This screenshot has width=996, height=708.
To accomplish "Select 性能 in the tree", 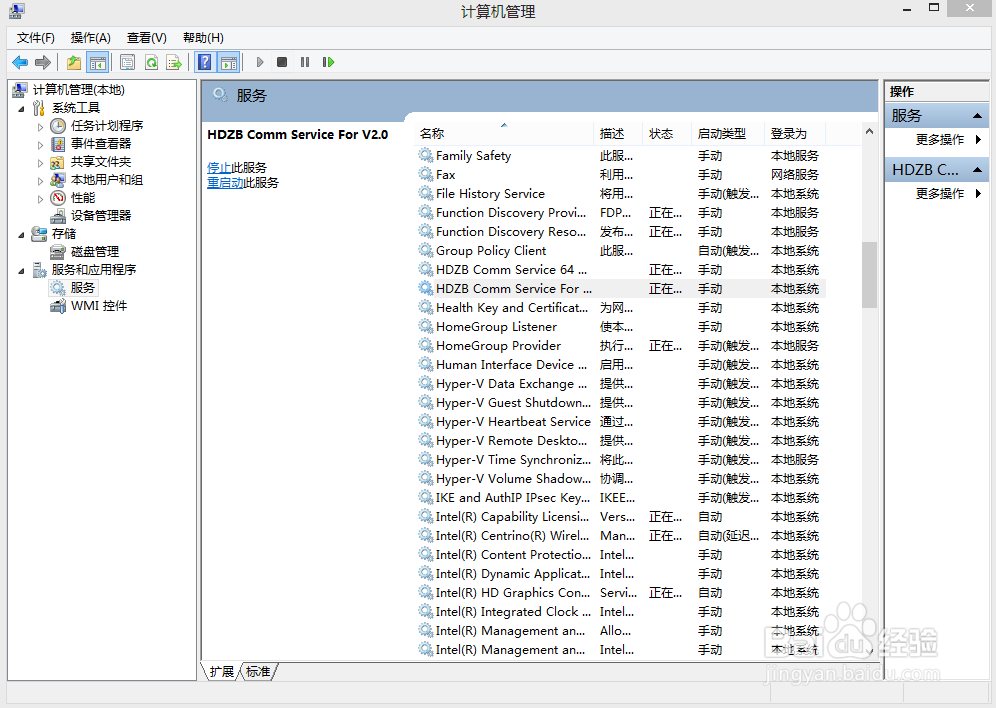I will [x=83, y=197].
